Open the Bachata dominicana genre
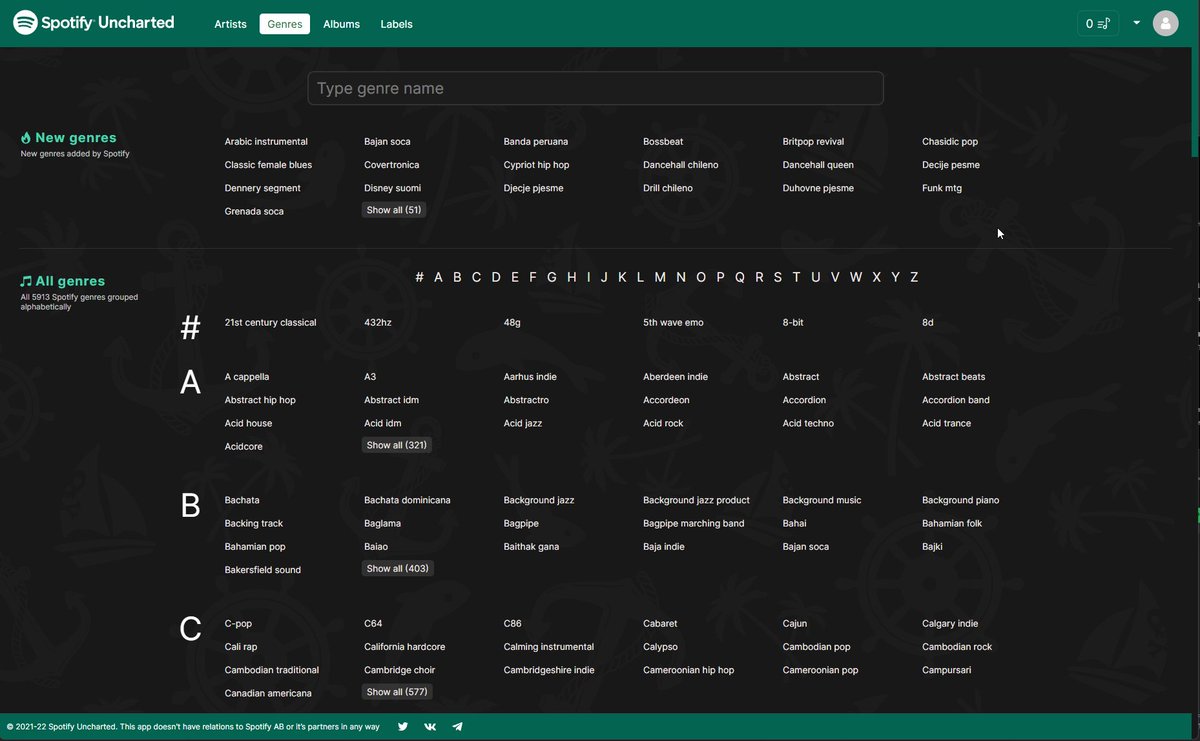 pyautogui.click(x=407, y=500)
